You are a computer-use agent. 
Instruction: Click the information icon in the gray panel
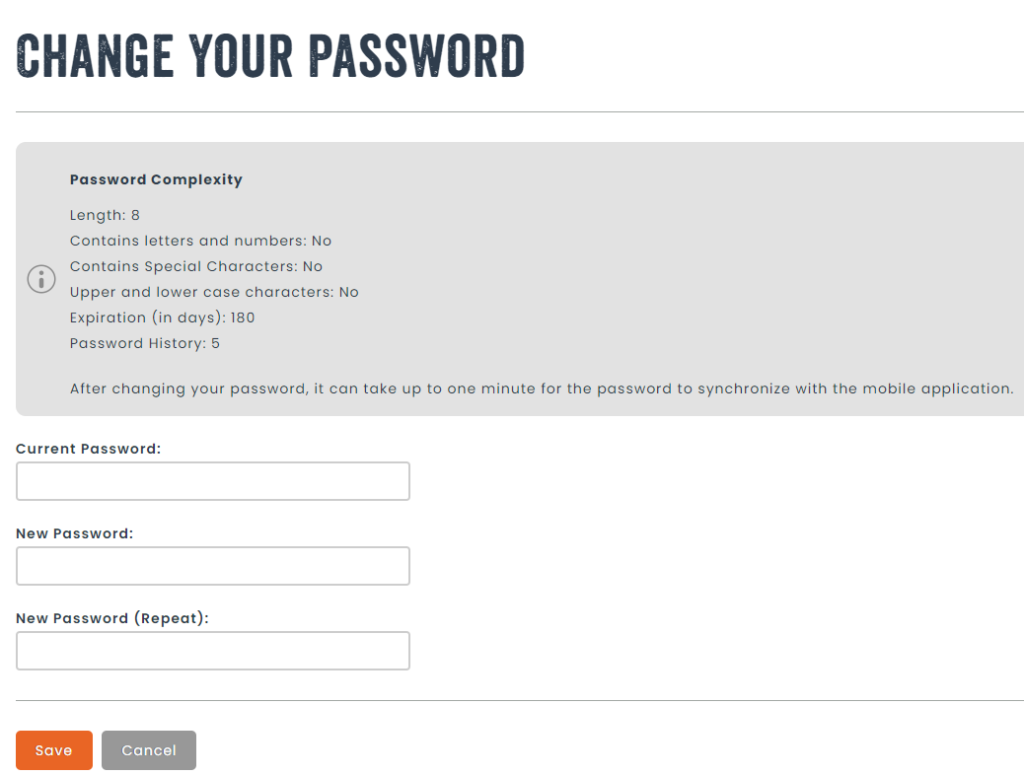click(x=41, y=279)
